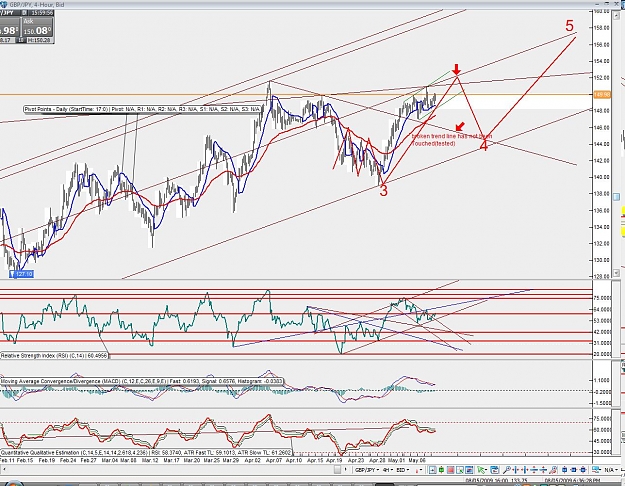Click the wave label 4 on the chart

pos(483,146)
